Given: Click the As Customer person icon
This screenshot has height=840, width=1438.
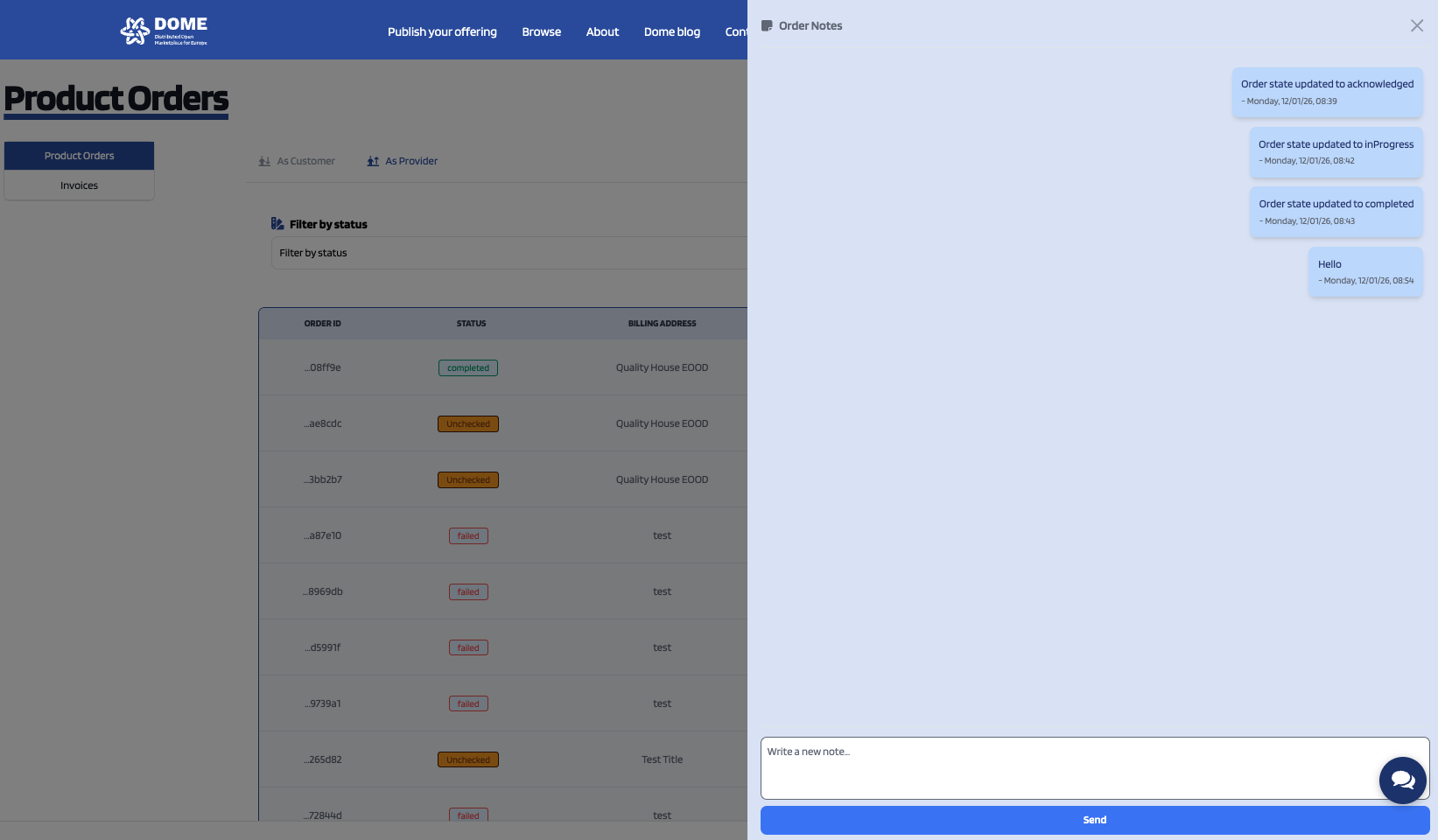Looking at the screenshot, I should (x=264, y=161).
